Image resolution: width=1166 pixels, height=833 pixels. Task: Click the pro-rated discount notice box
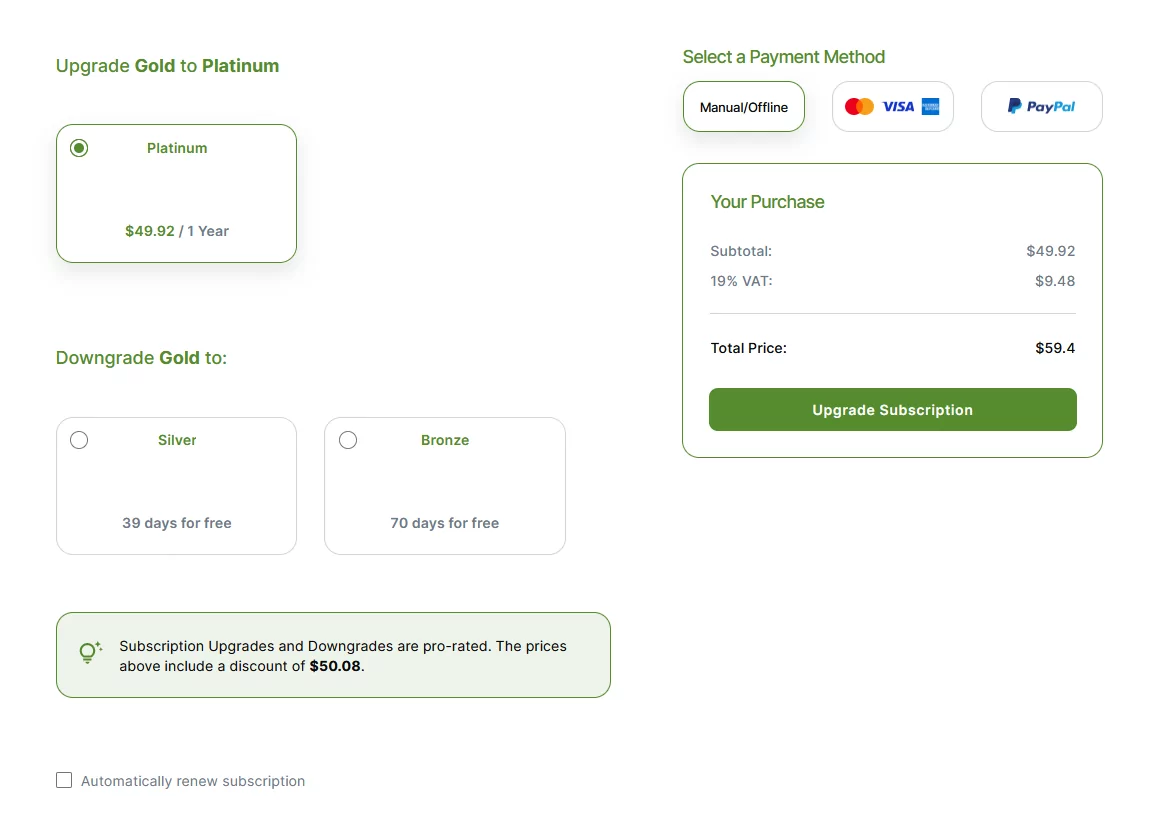333,655
